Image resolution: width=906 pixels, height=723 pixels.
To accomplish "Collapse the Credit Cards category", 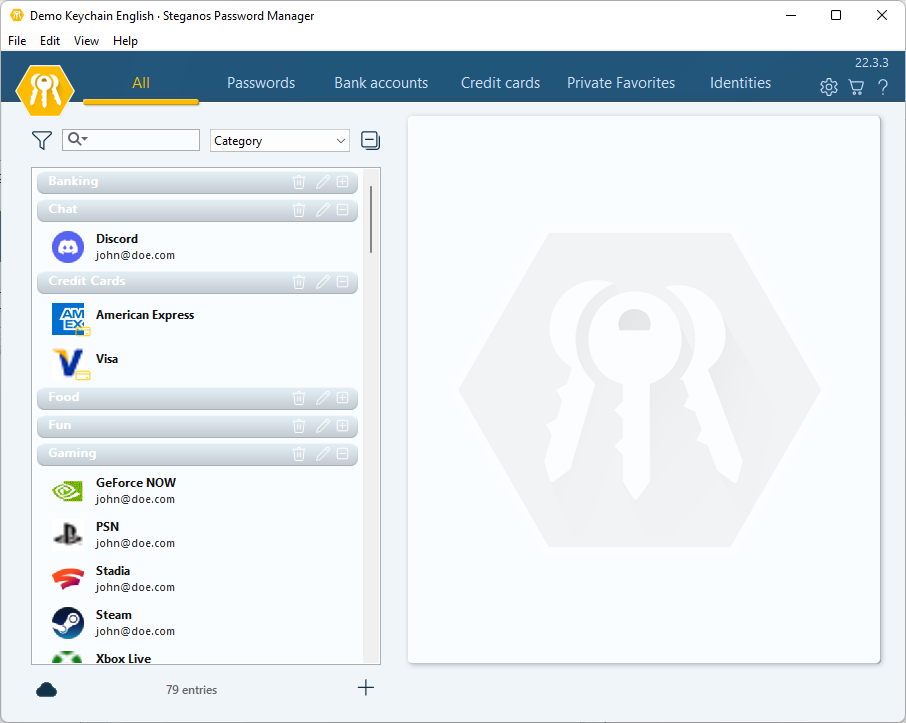I will (343, 282).
